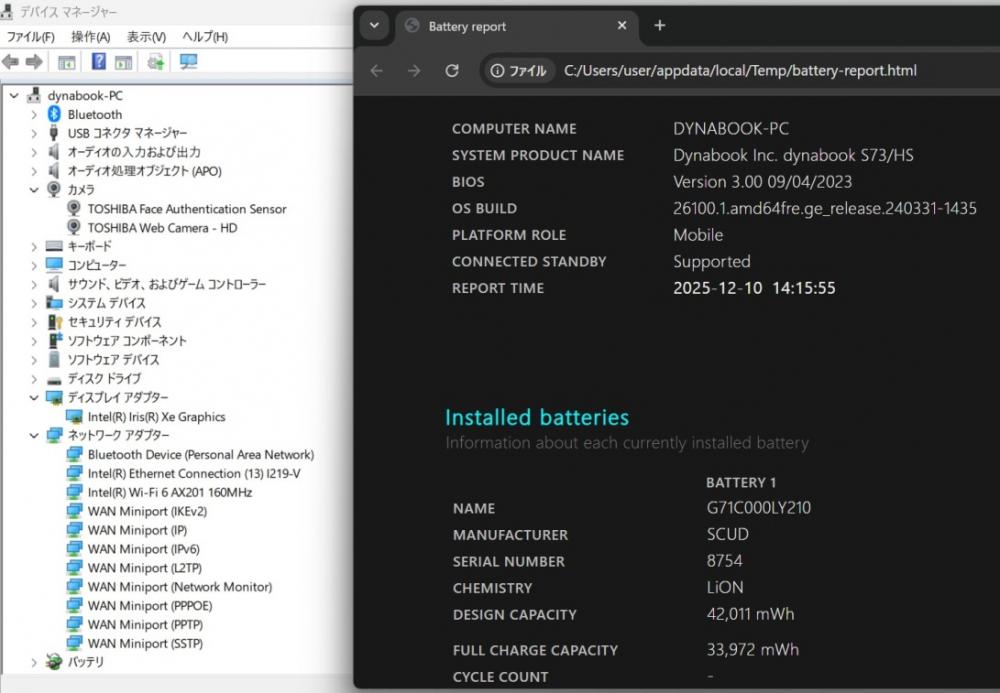Collapse the ディスプレイ アダプター category
The height and width of the screenshot is (693, 1000).
pyautogui.click(x=34, y=398)
